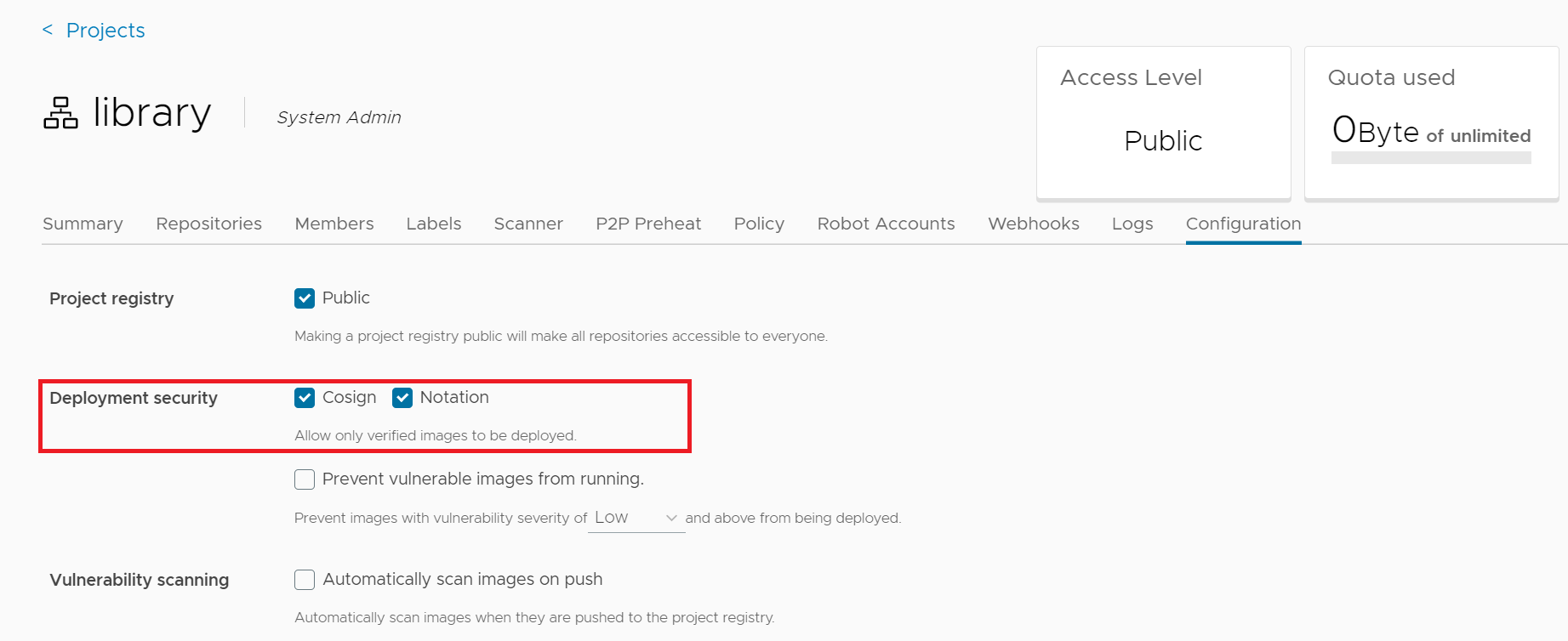Enable preventing vulnerable images from running
The height and width of the screenshot is (641, 1568).
(304, 479)
